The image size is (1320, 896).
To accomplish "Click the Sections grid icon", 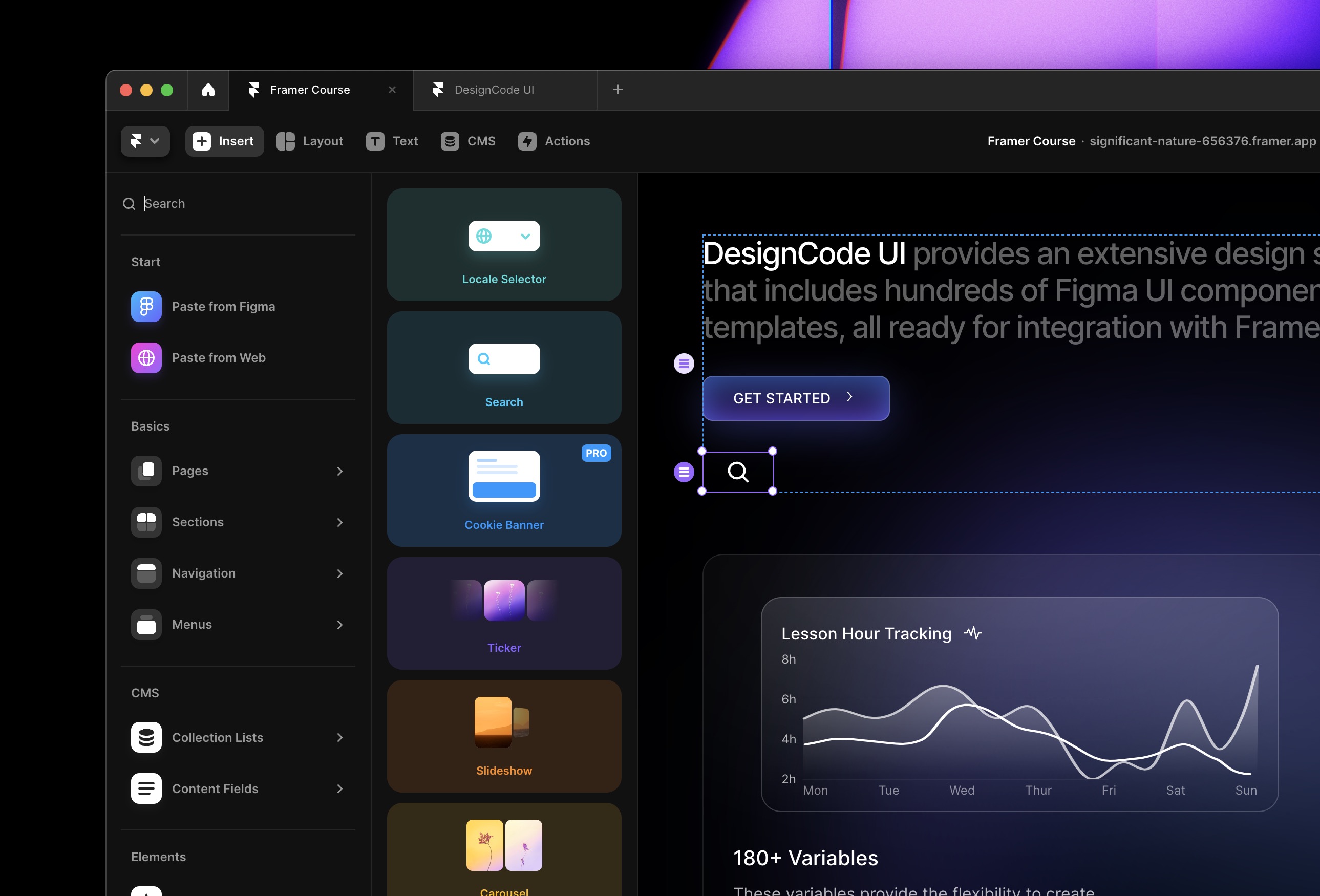I will coord(146,522).
